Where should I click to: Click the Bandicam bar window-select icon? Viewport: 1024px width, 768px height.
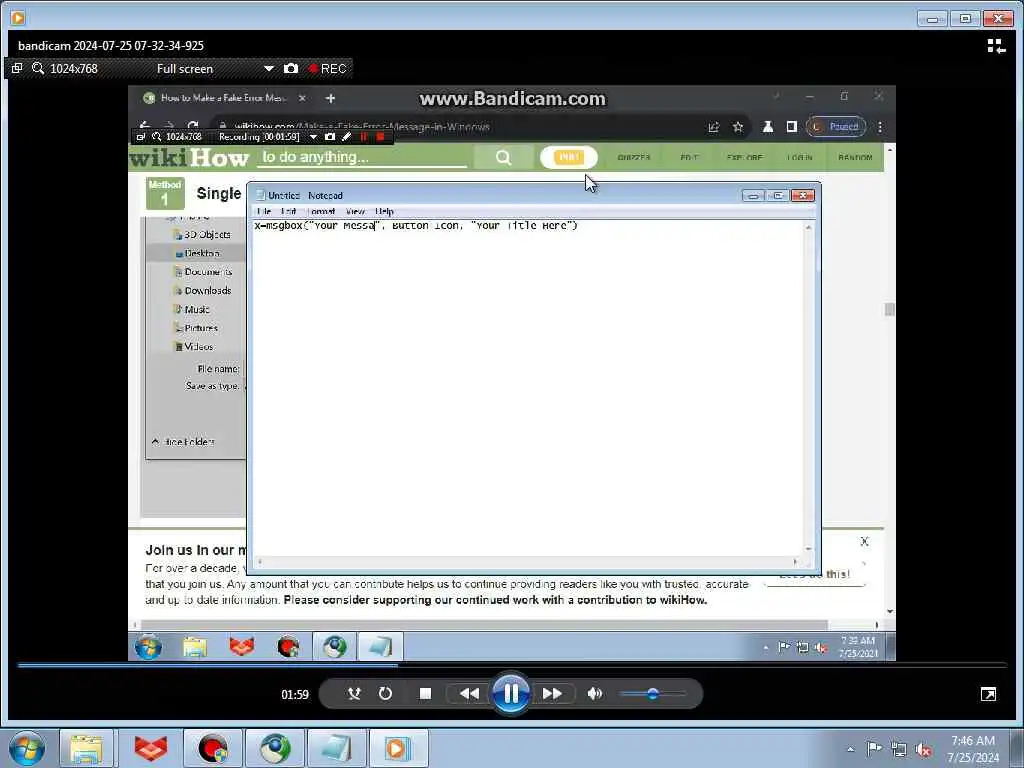tap(17, 68)
